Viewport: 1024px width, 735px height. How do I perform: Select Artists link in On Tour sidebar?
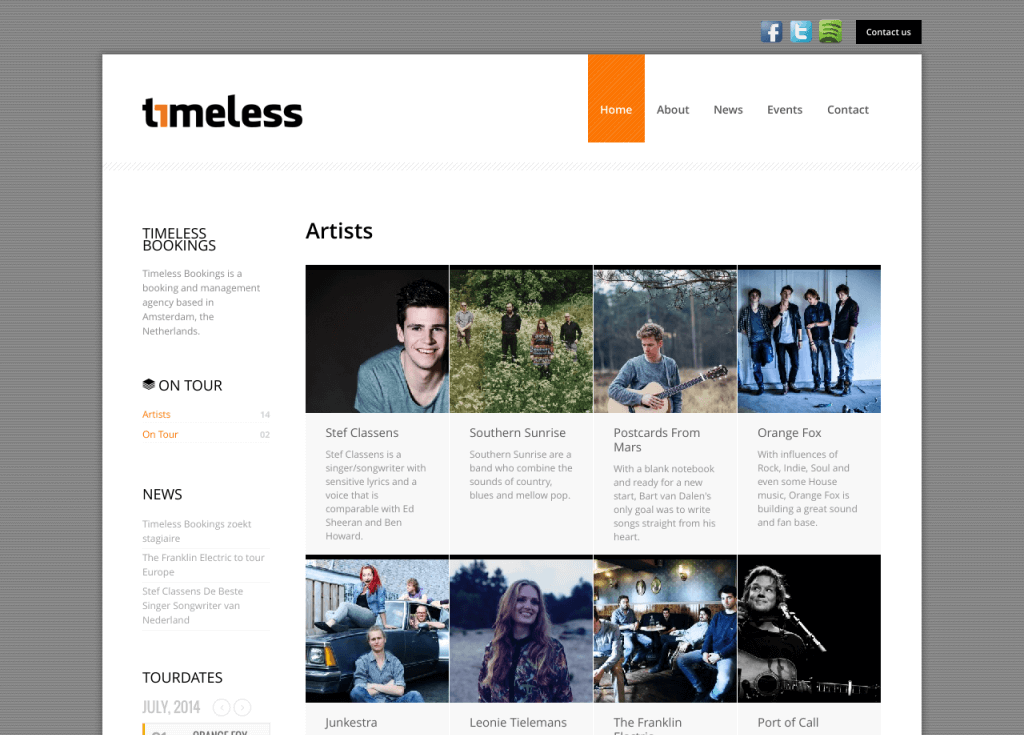click(156, 414)
